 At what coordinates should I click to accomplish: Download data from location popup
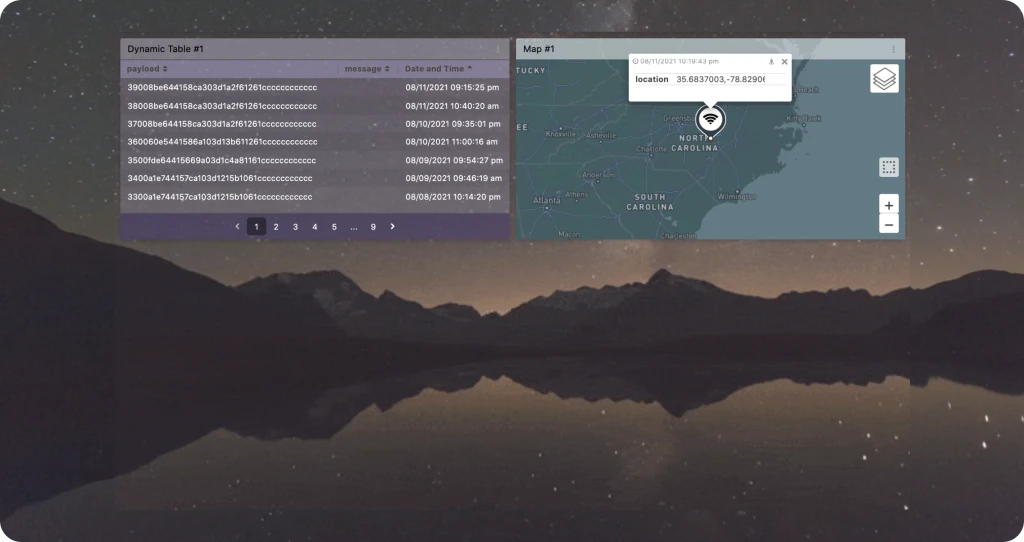[x=771, y=61]
